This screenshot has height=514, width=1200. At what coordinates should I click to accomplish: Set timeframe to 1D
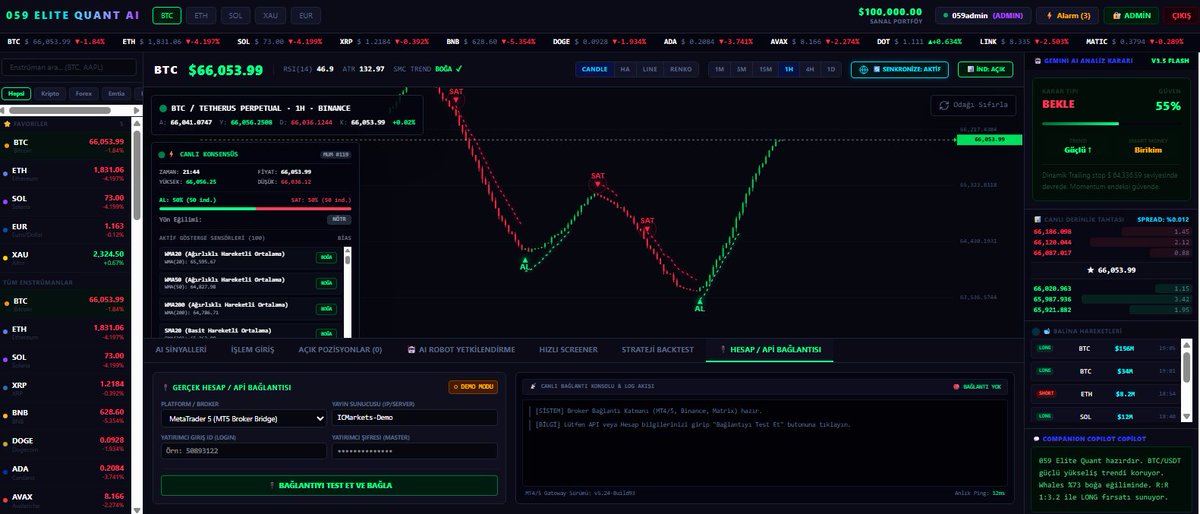click(x=830, y=70)
